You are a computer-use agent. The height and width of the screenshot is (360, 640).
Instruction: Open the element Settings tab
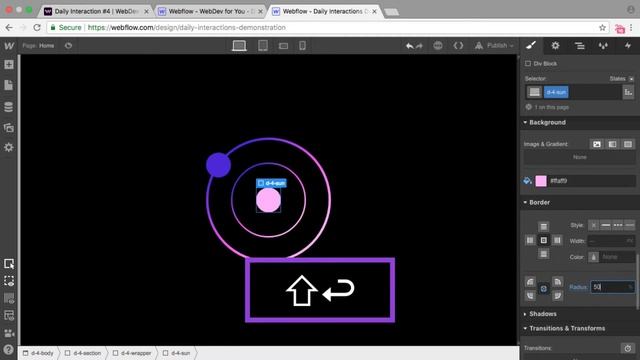click(x=556, y=46)
